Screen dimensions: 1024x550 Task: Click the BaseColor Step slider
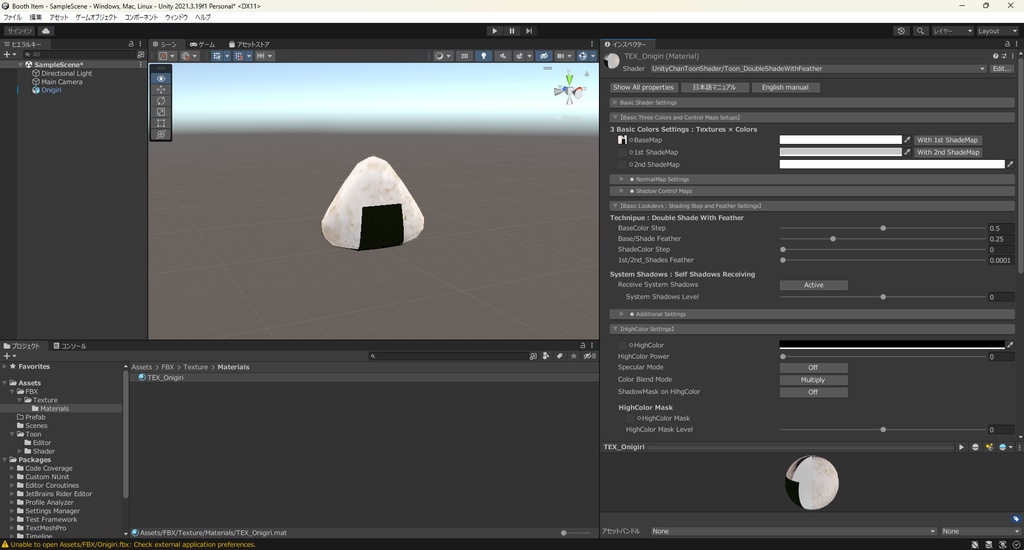[882, 229]
